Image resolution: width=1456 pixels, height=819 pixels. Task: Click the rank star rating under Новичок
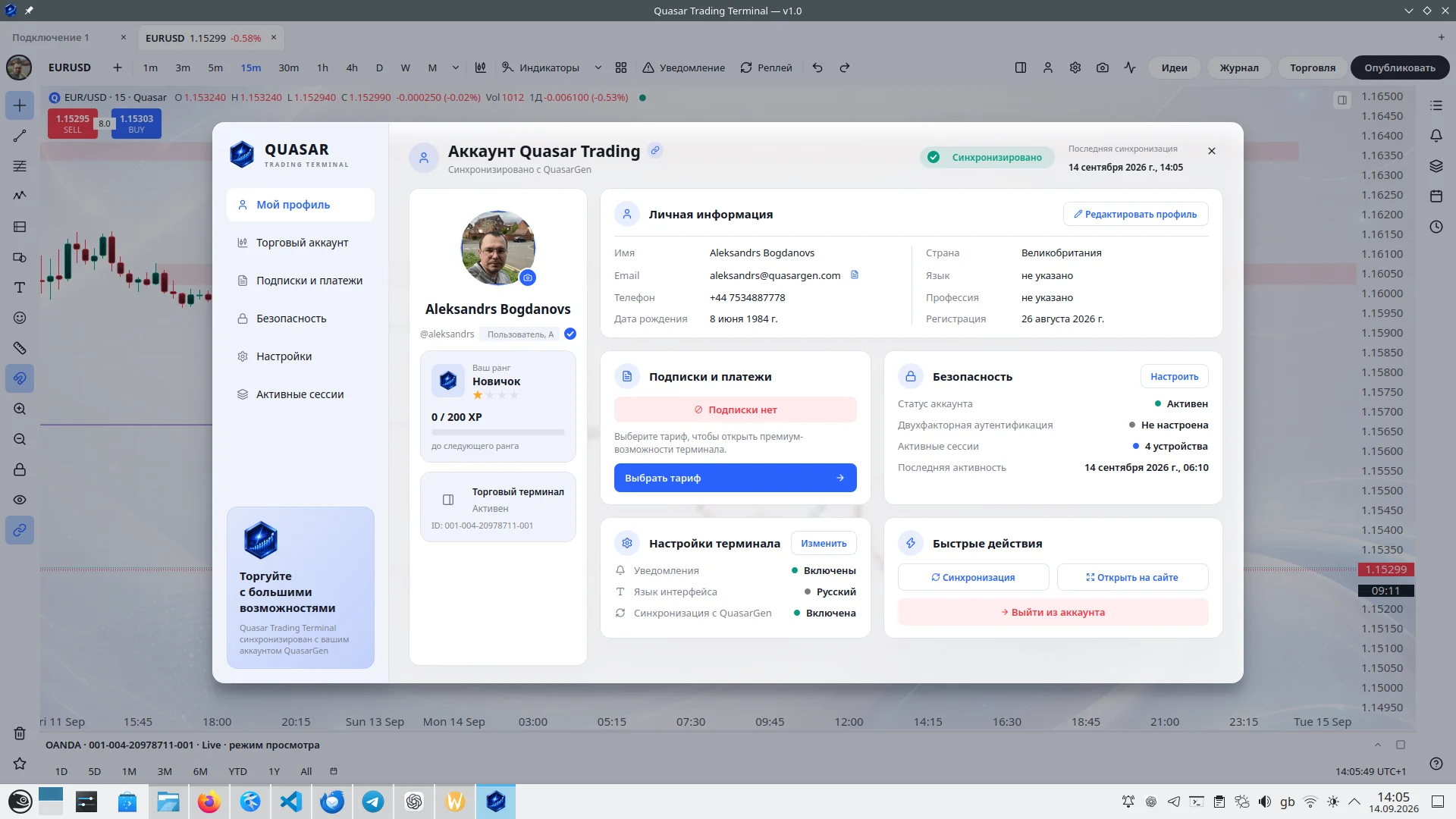[x=496, y=395]
